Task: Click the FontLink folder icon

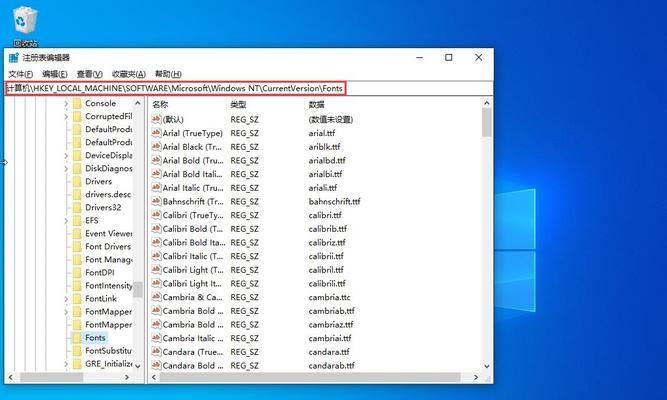Action: (x=77, y=298)
